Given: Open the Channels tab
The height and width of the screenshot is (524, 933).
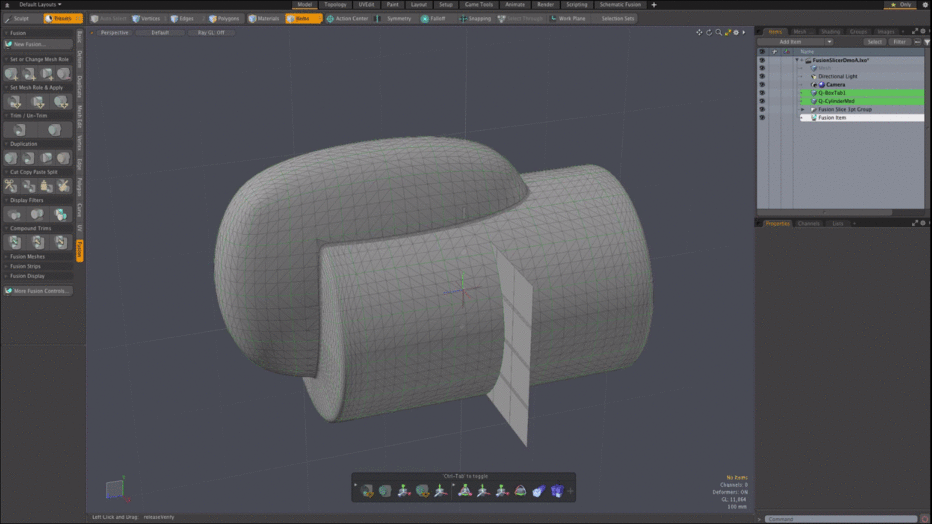Looking at the screenshot, I should coord(809,223).
